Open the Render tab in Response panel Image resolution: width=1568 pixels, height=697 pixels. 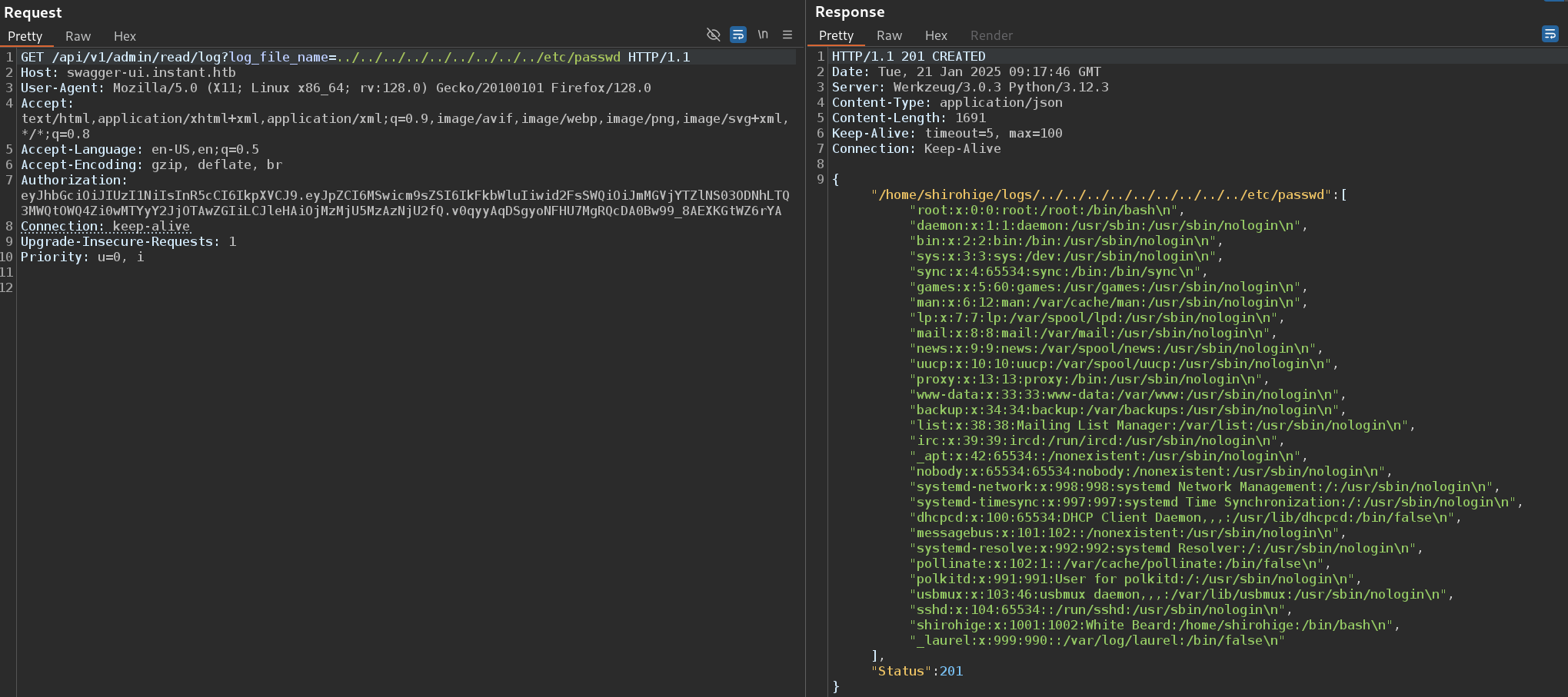[x=991, y=35]
